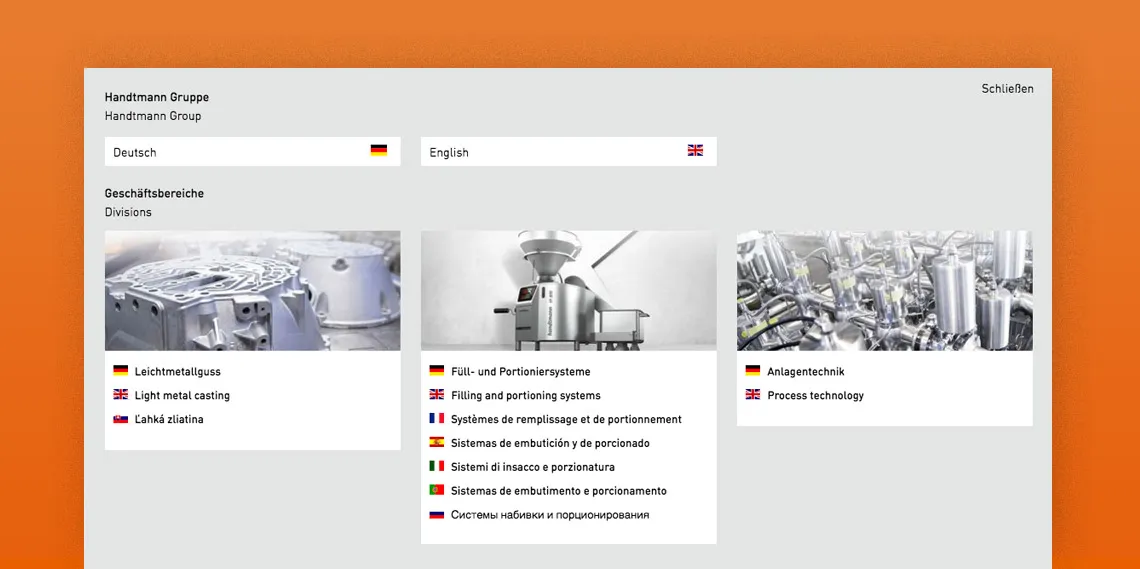Open Sistemi di insacco e porzionatura
This screenshot has width=1140, height=569.
tap(533, 467)
